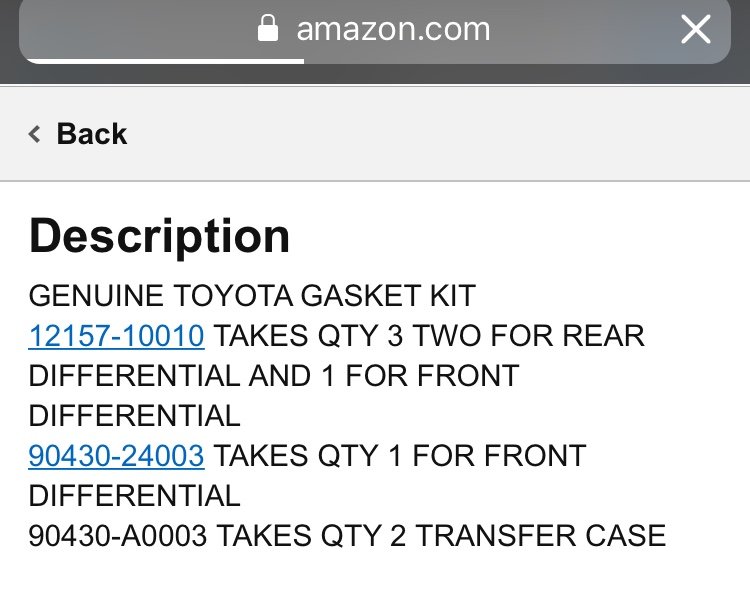Click the DIFFERENTIAL AND 1 FOR FRONT line

274,375
